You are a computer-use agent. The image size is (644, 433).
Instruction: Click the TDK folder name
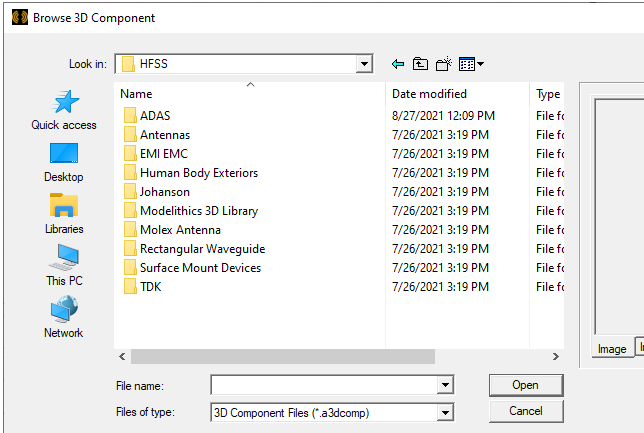click(x=150, y=287)
